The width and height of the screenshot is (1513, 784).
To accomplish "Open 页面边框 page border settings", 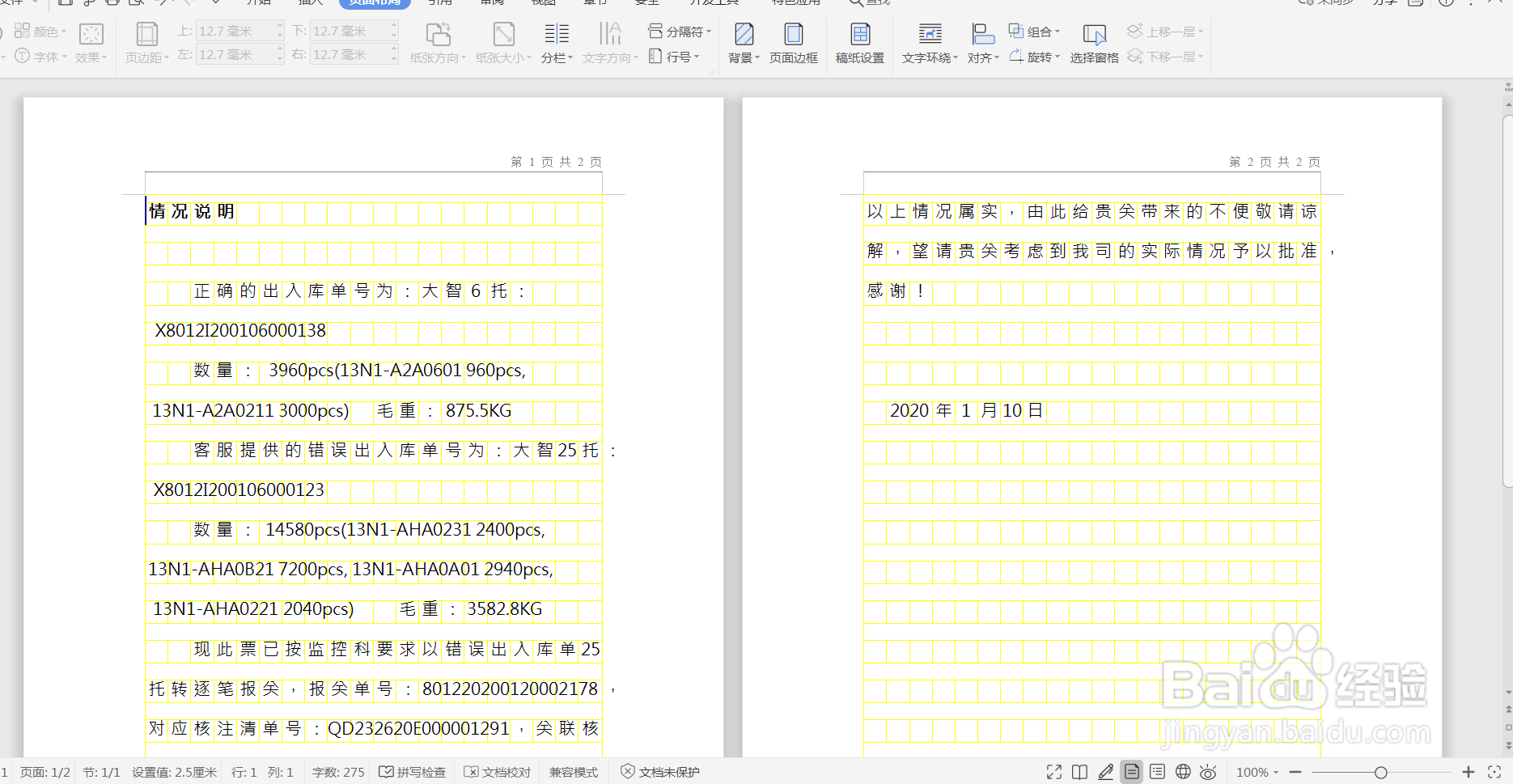I will pos(793,42).
